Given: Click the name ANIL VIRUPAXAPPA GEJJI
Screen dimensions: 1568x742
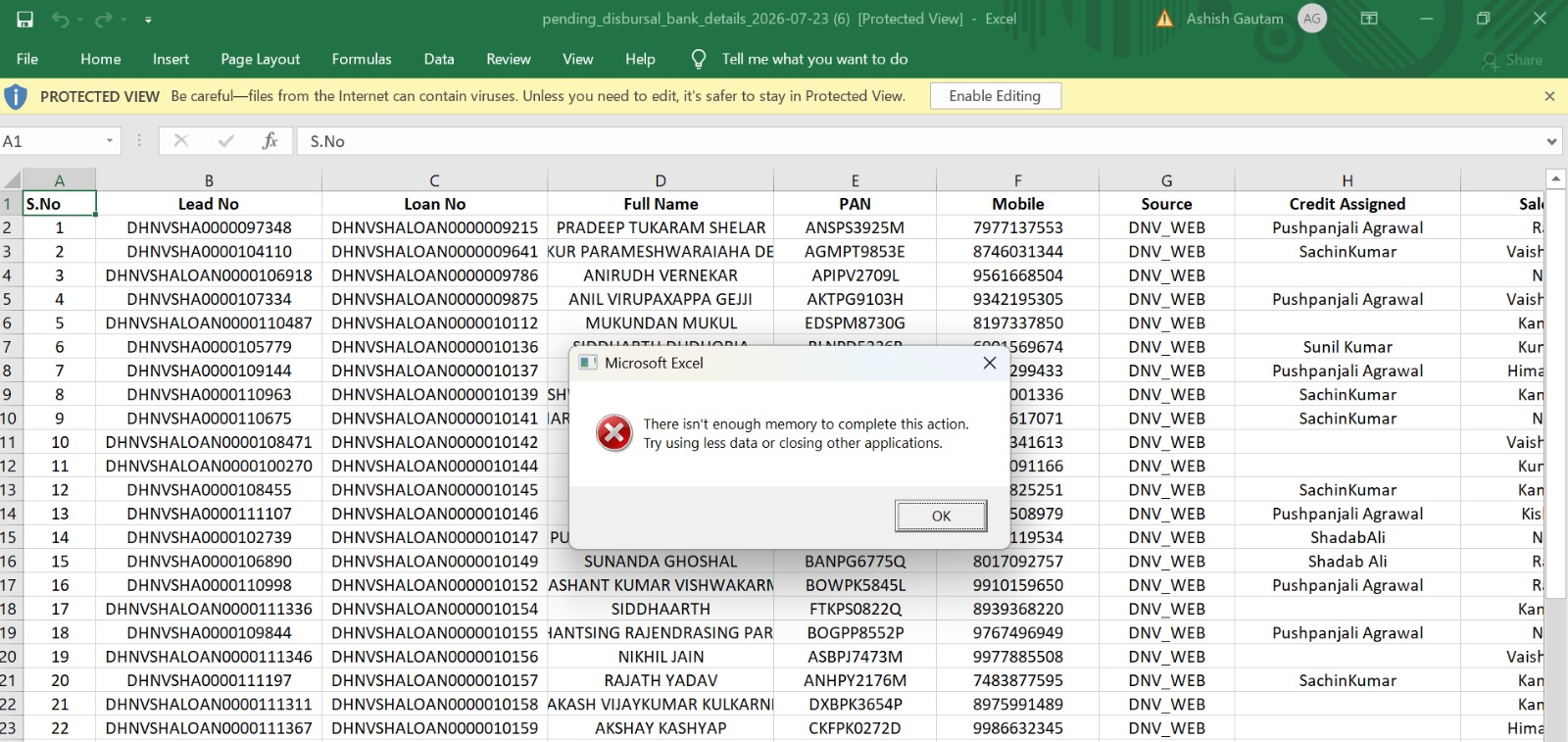Looking at the screenshot, I should coord(661,299).
